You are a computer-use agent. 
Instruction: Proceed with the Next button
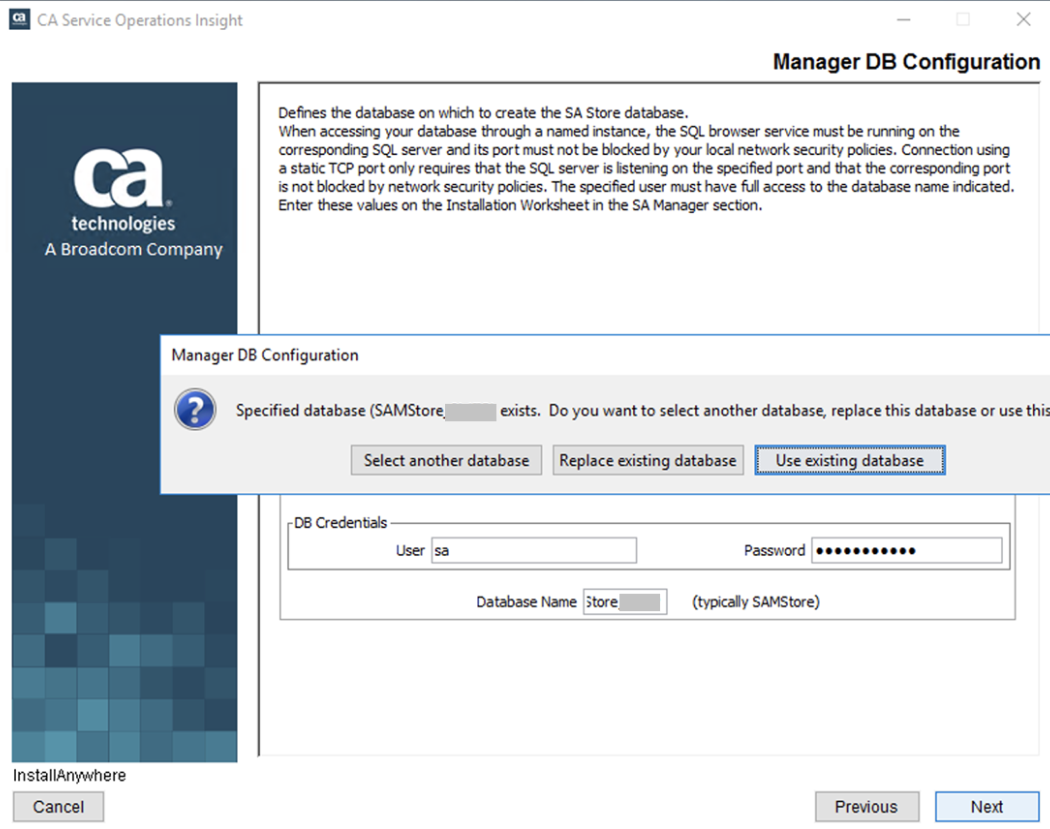click(986, 807)
